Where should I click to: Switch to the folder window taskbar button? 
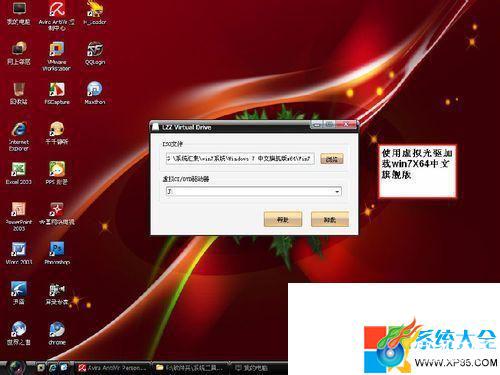pyautogui.click(x=190, y=368)
